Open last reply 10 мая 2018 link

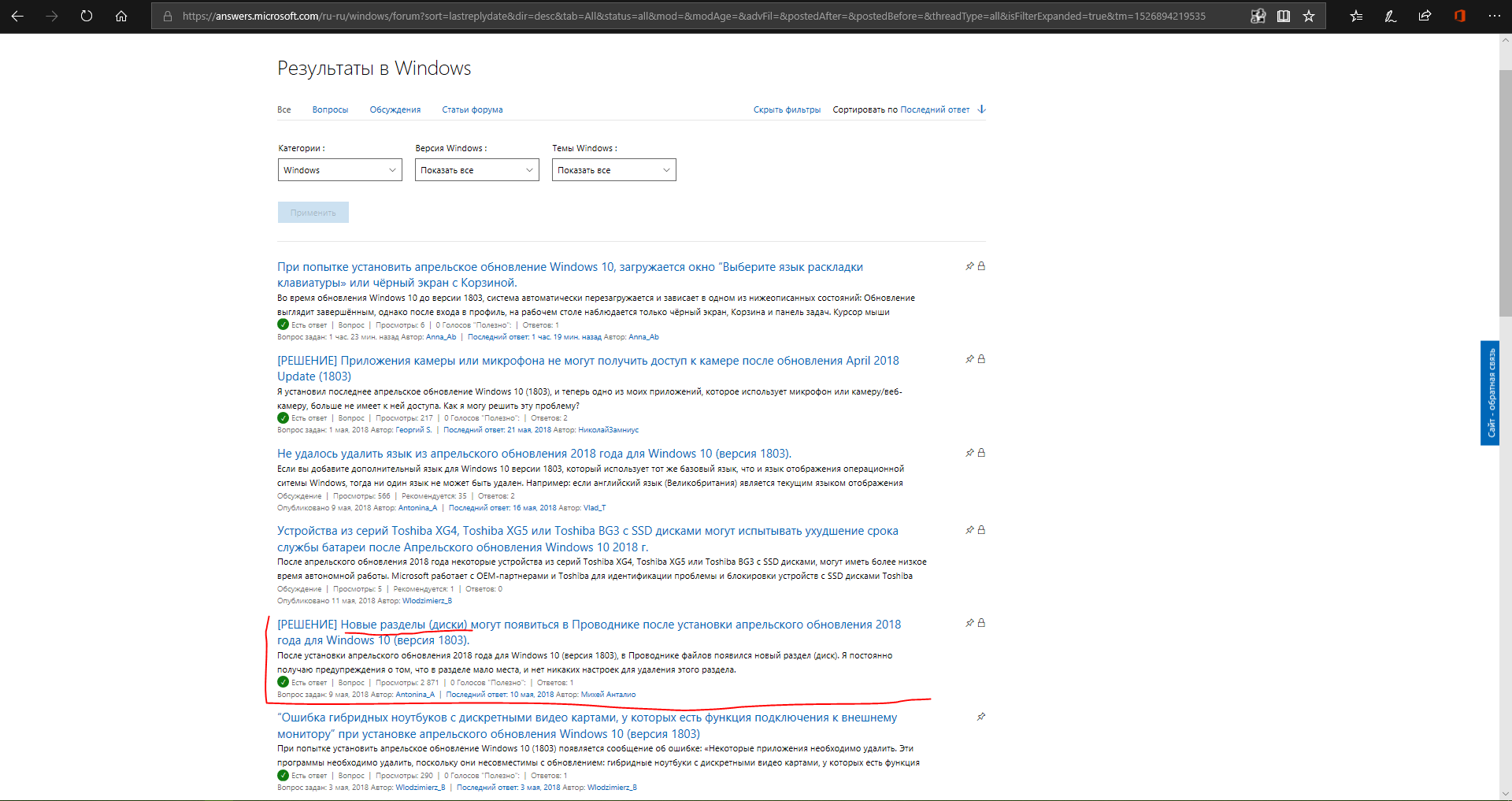coord(500,695)
